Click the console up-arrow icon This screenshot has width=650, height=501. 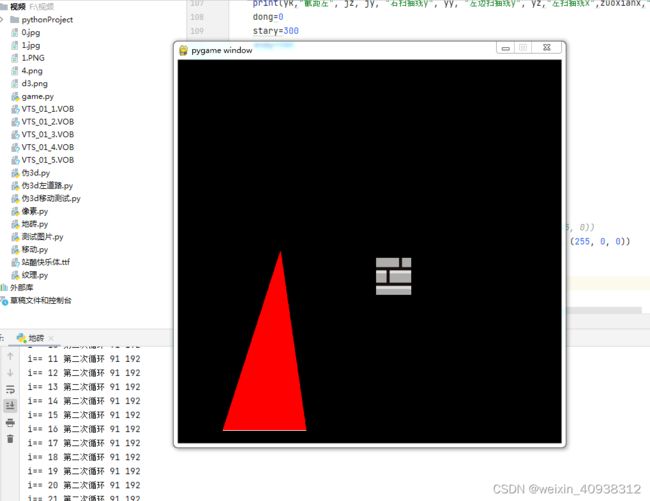coord(10,356)
